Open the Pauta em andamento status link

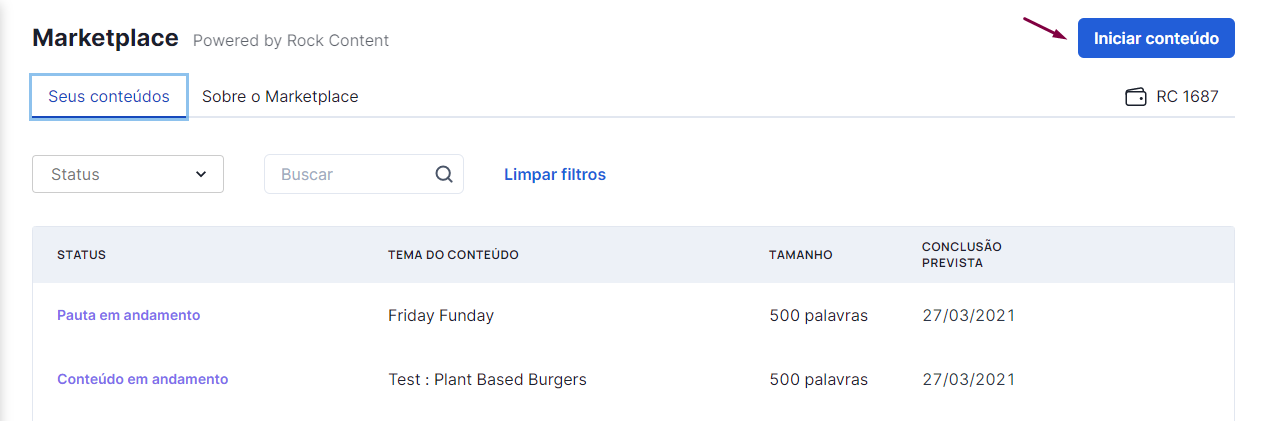(x=129, y=315)
